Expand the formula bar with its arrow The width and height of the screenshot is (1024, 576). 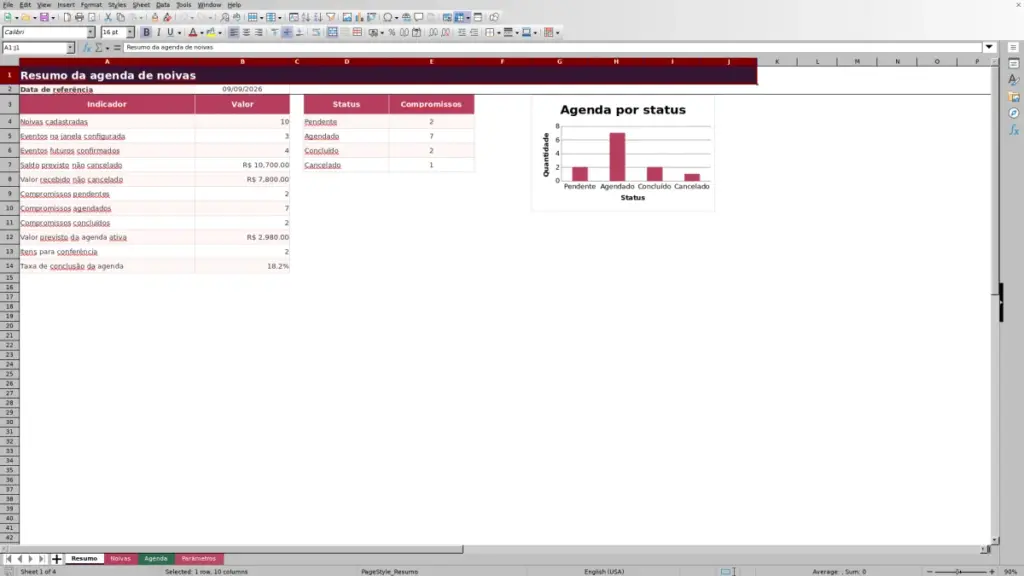(x=989, y=48)
